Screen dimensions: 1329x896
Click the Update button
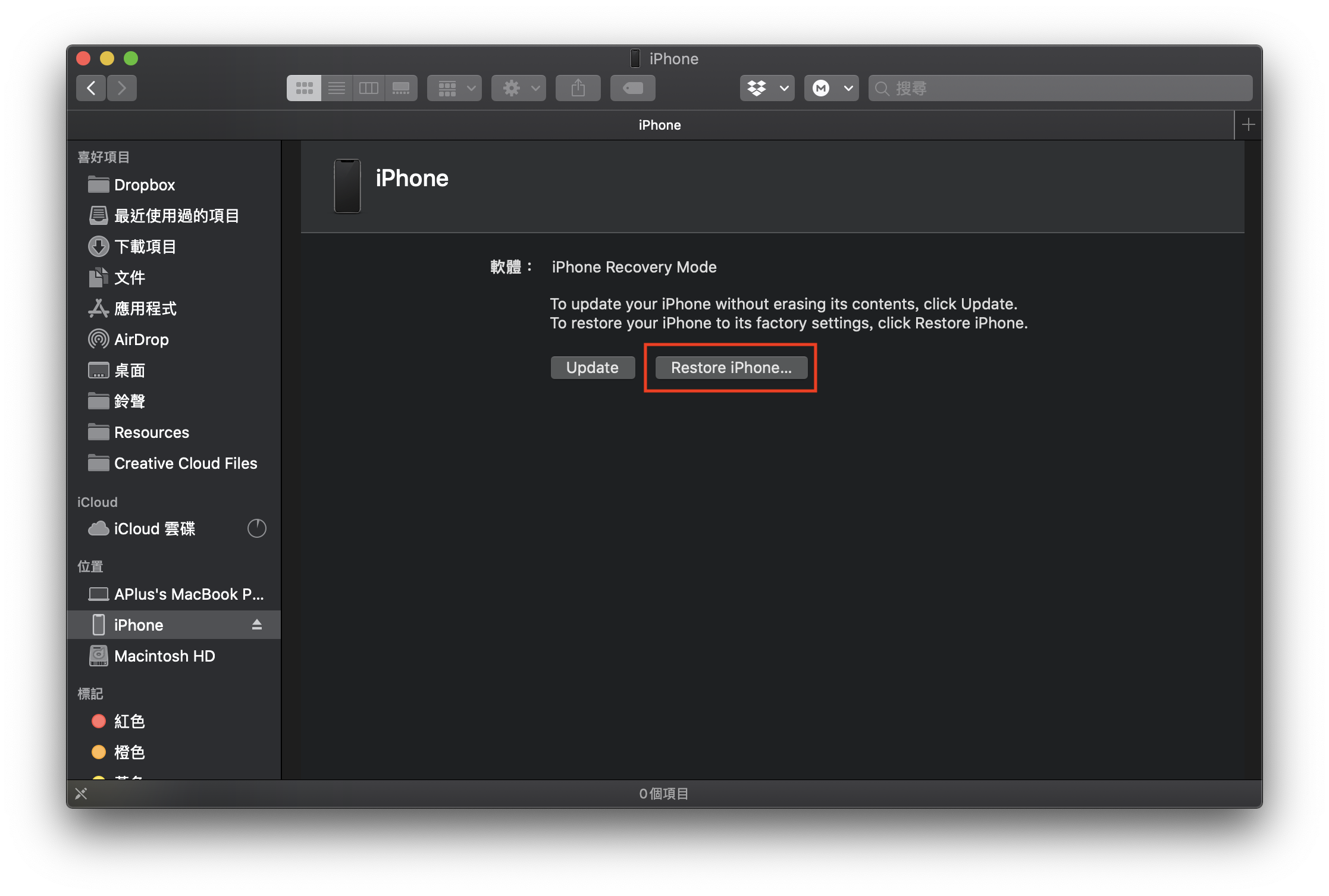(x=593, y=368)
